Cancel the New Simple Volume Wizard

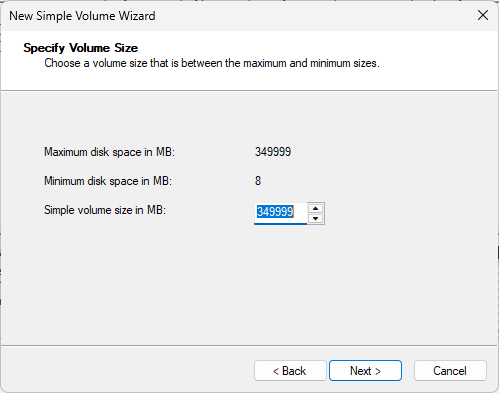[450, 370]
